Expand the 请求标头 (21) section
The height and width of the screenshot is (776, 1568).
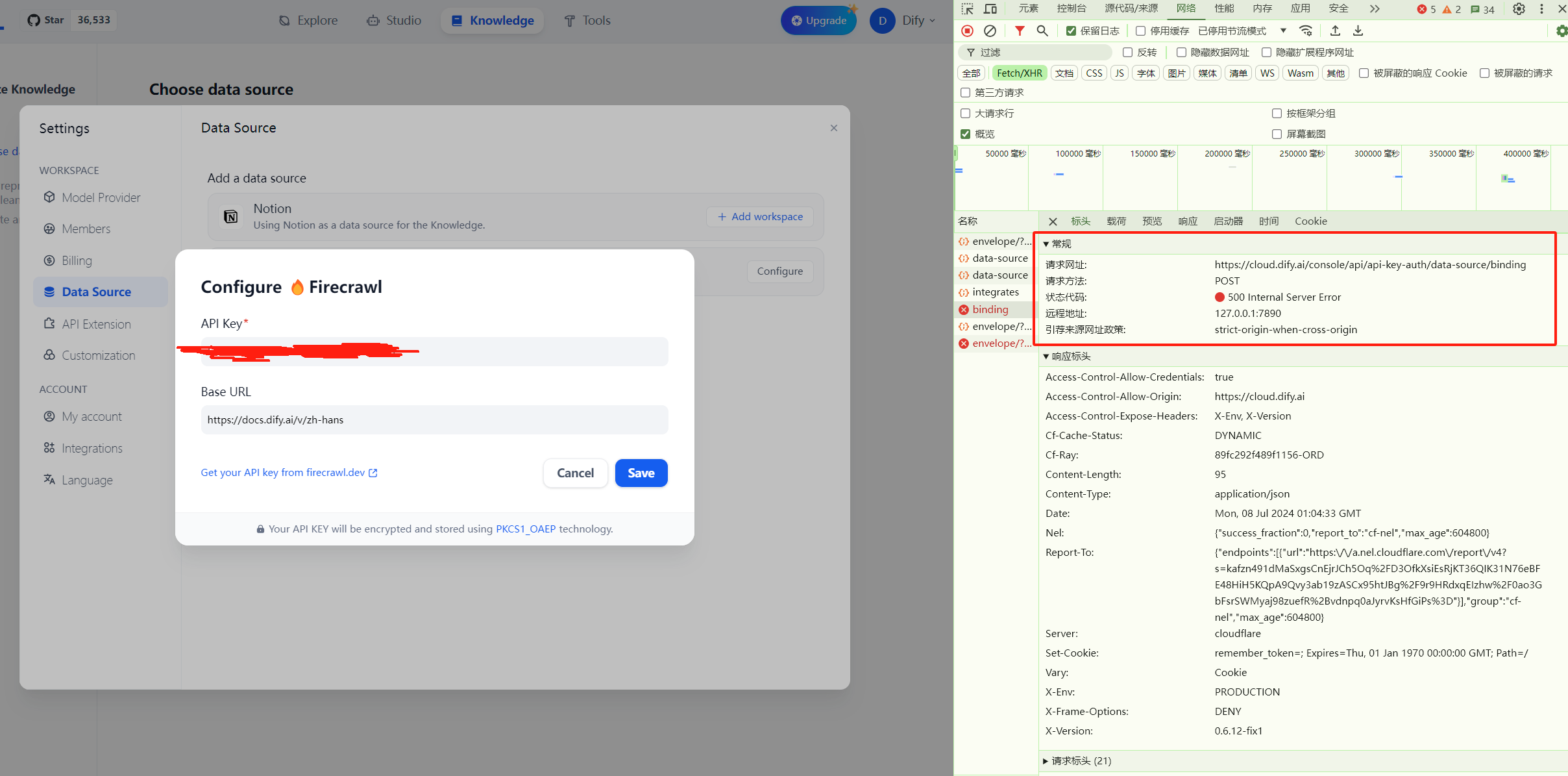1046,760
